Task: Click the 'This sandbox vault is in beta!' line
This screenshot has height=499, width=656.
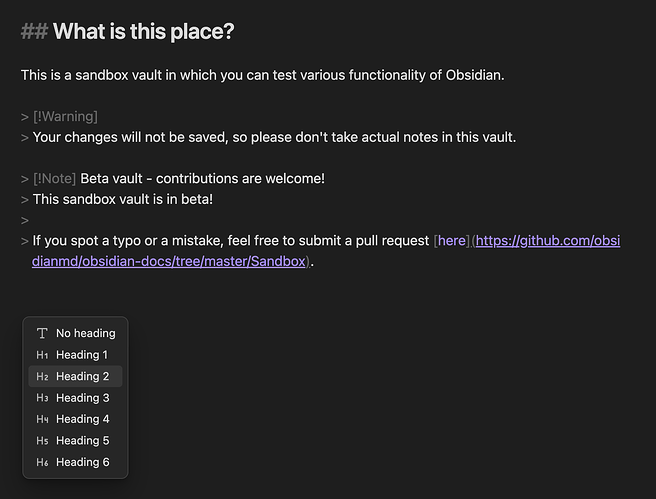Action: pos(123,200)
